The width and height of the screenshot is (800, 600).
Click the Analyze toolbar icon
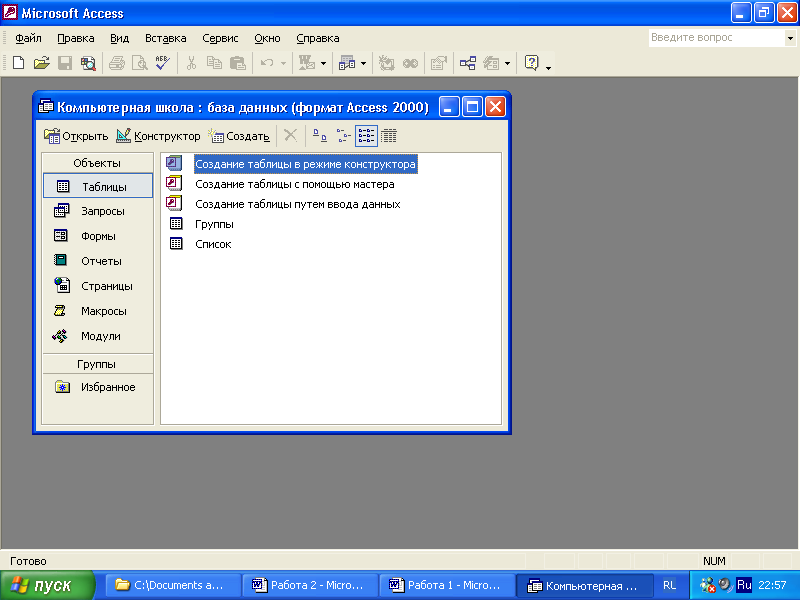[x=347, y=63]
